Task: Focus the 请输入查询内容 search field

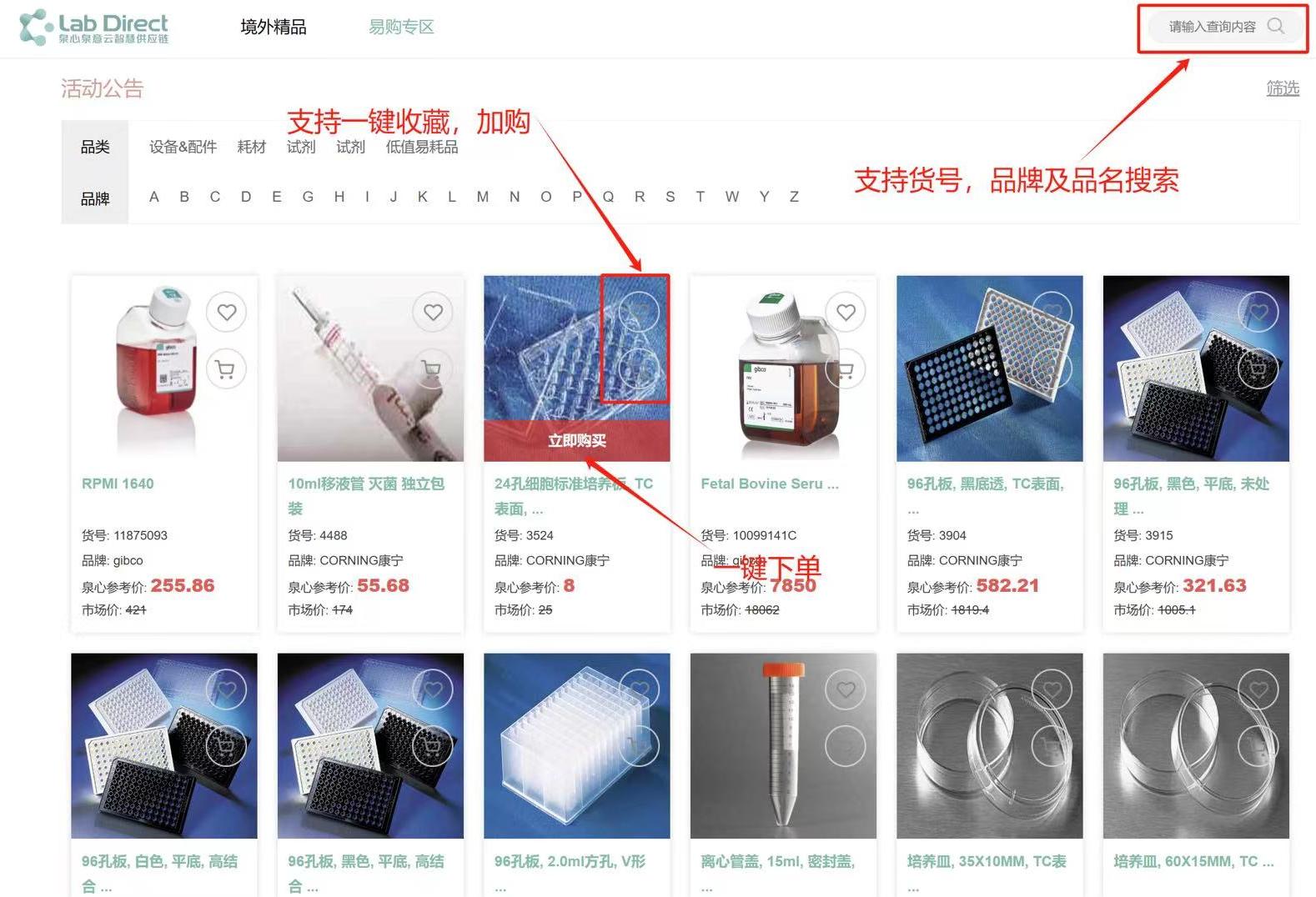Action: pos(1212,27)
